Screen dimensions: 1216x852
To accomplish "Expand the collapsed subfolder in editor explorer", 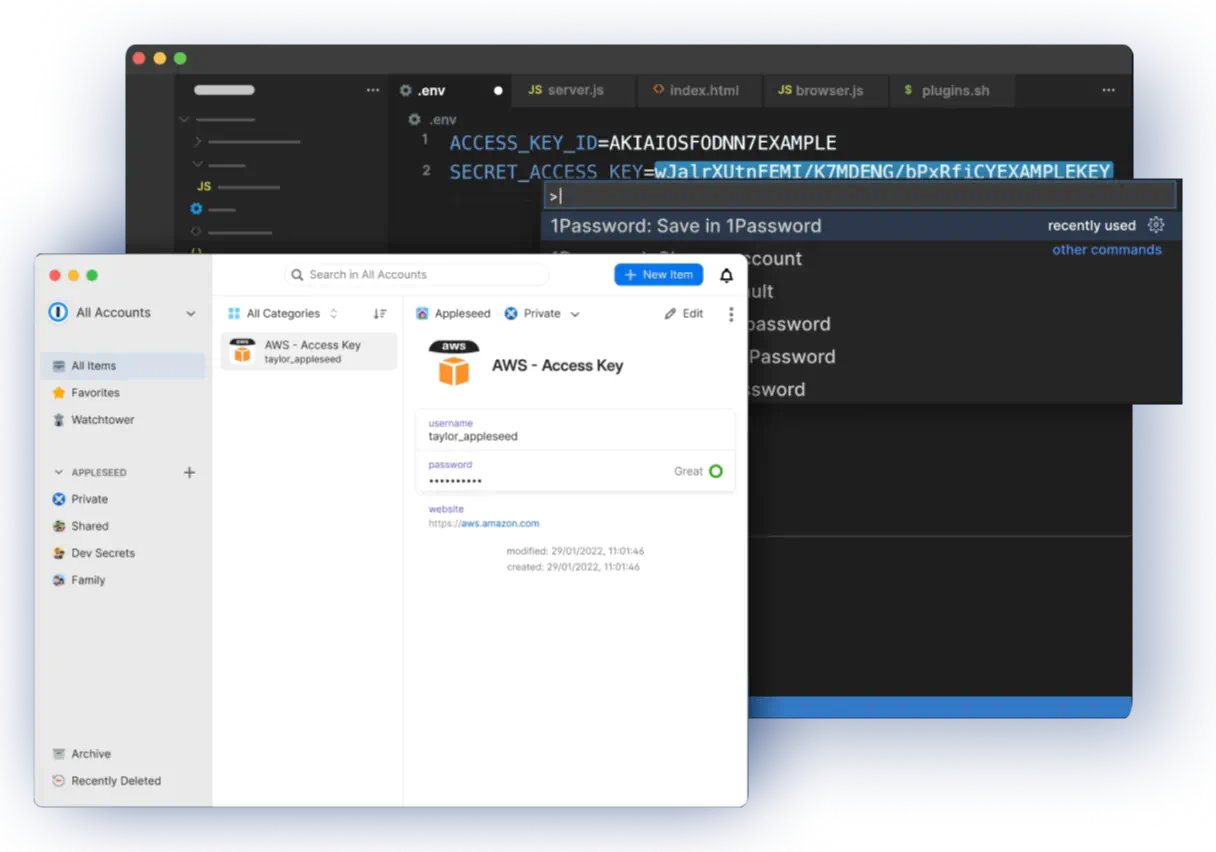I will 197,142.
